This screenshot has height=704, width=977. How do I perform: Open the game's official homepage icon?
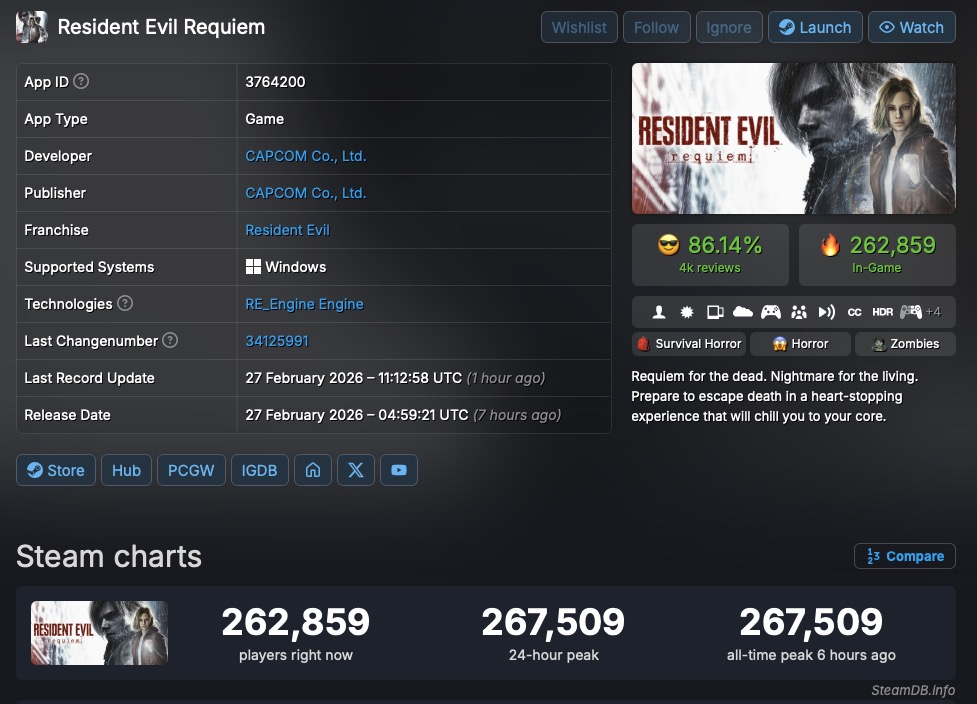pyautogui.click(x=312, y=469)
